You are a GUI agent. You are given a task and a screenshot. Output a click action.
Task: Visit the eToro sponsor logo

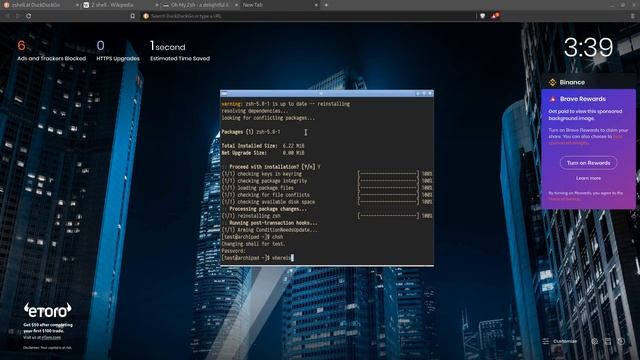[47, 310]
